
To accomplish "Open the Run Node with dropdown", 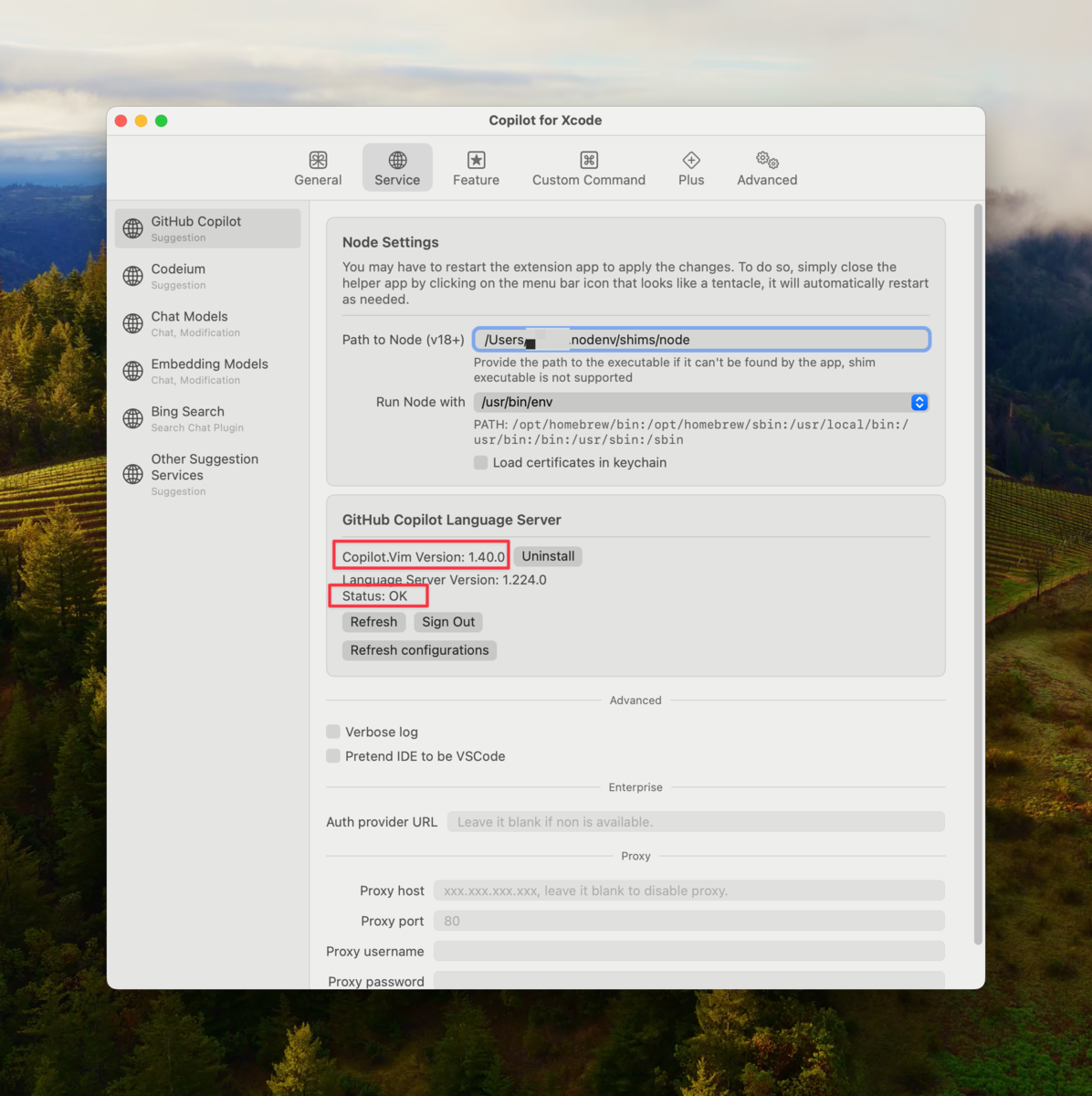I will [x=701, y=402].
